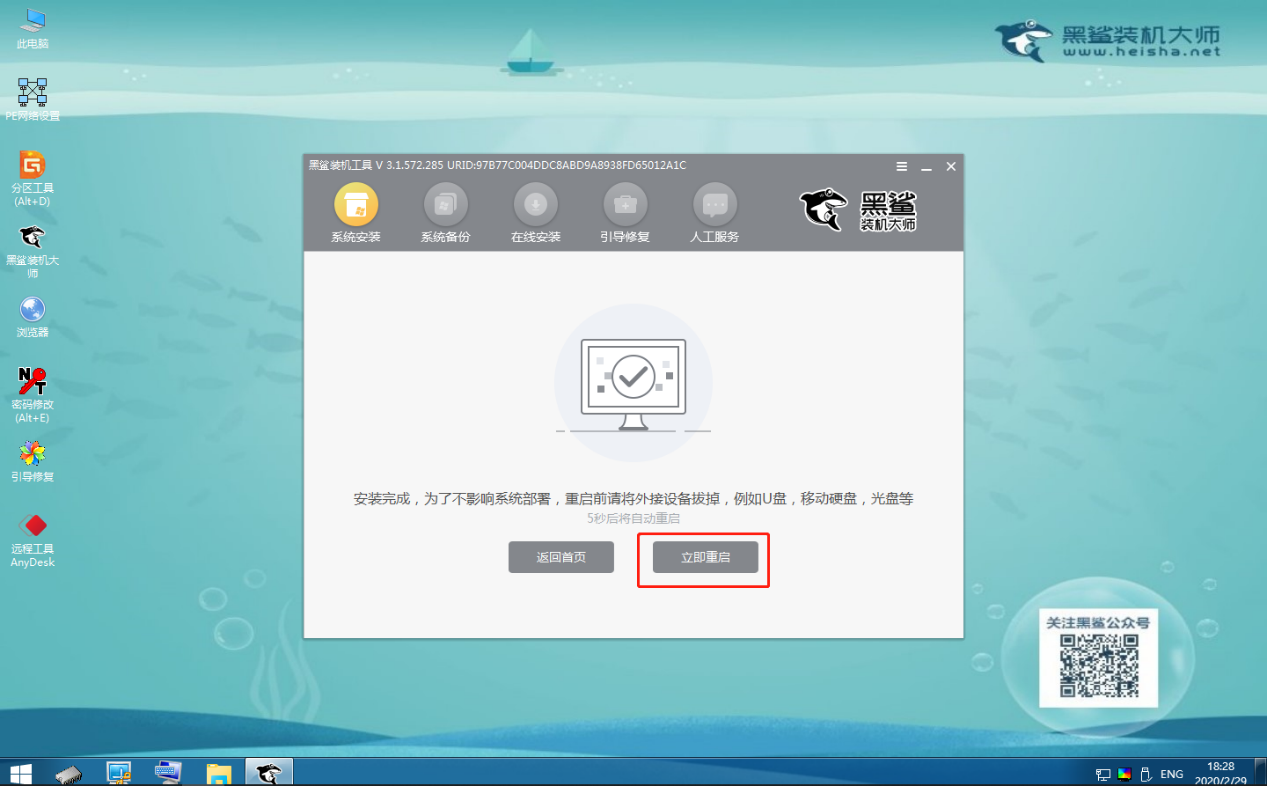Open 人工服务 customer support
1267x786 pixels.
point(714,210)
